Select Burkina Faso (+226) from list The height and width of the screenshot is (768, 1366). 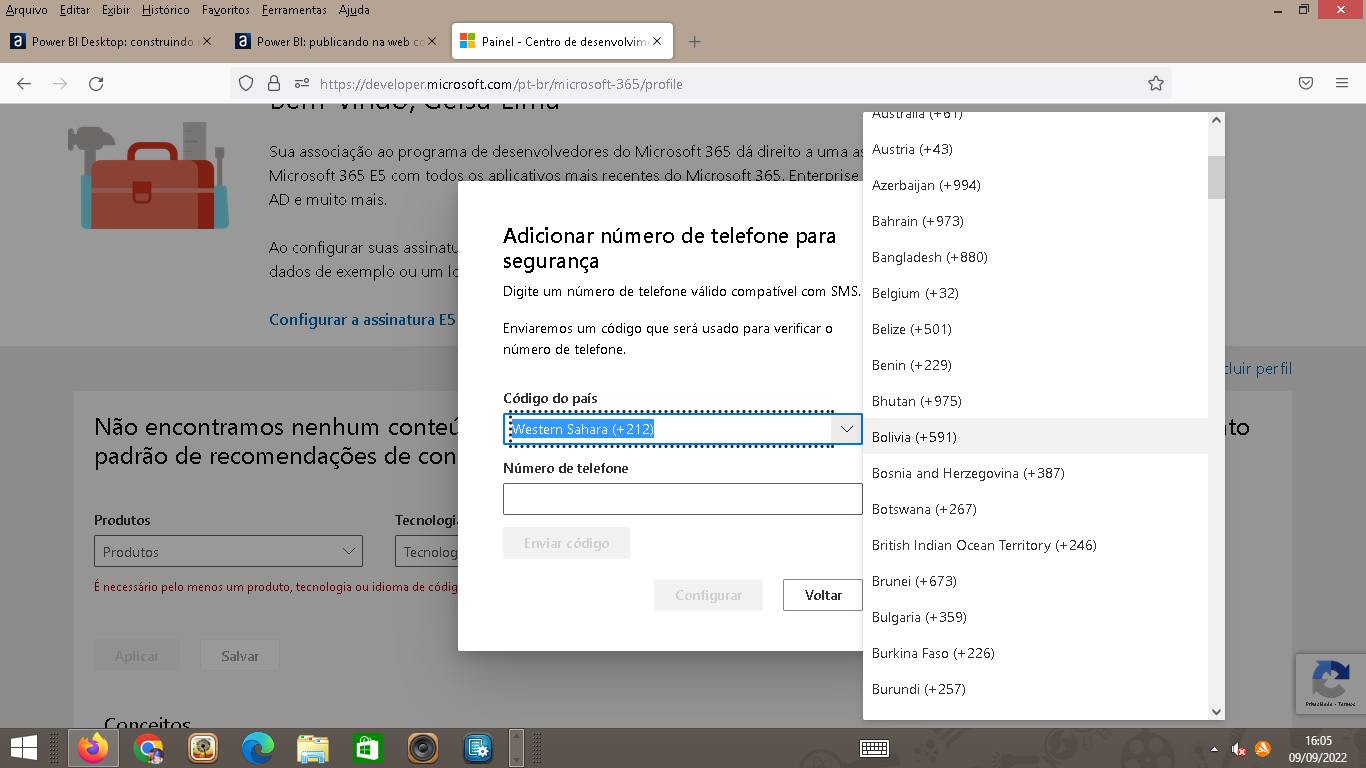click(1035, 653)
